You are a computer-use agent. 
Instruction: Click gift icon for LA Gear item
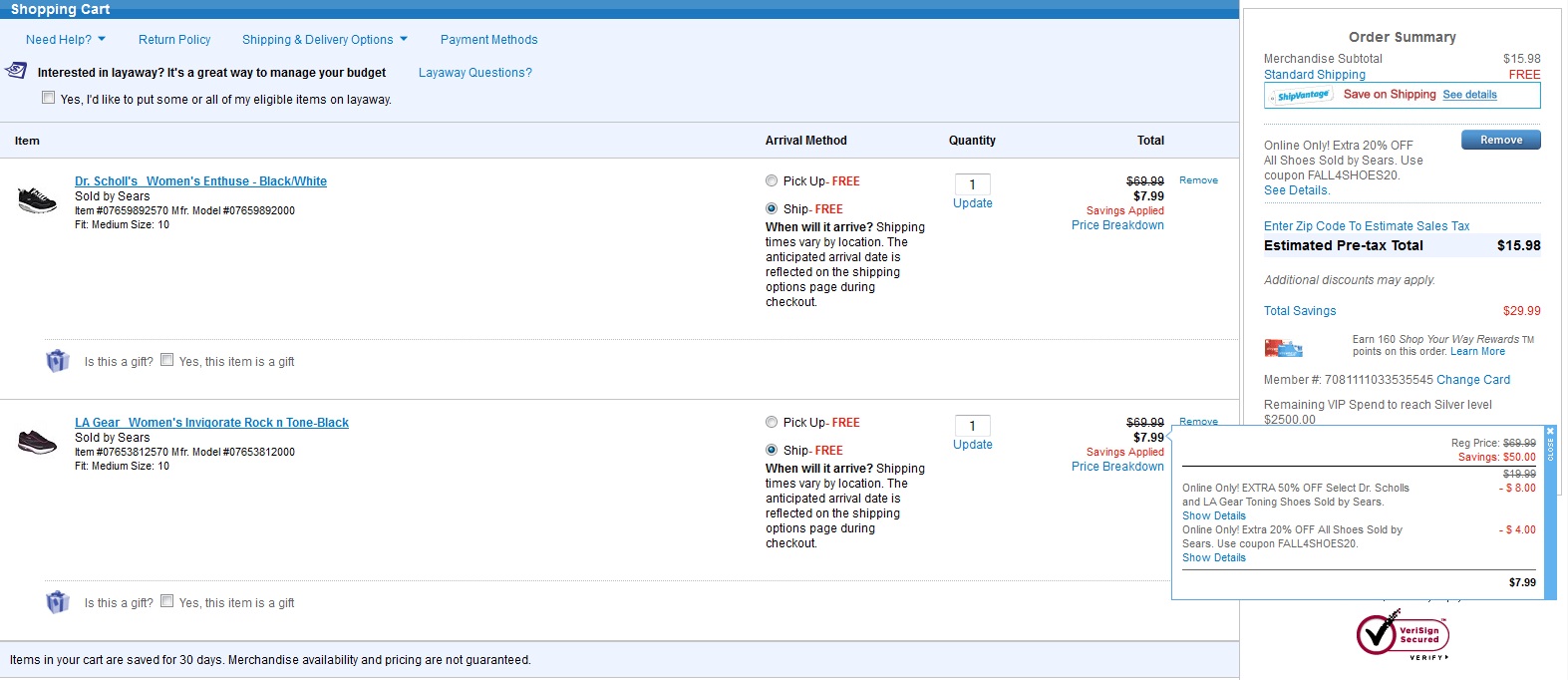point(58,602)
